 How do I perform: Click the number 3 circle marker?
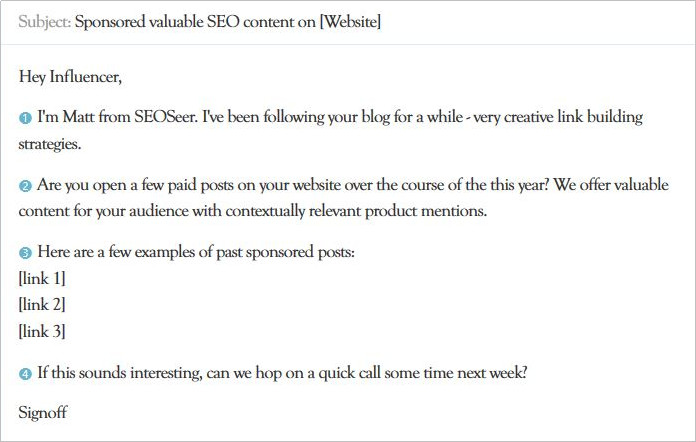click(25, 253)
